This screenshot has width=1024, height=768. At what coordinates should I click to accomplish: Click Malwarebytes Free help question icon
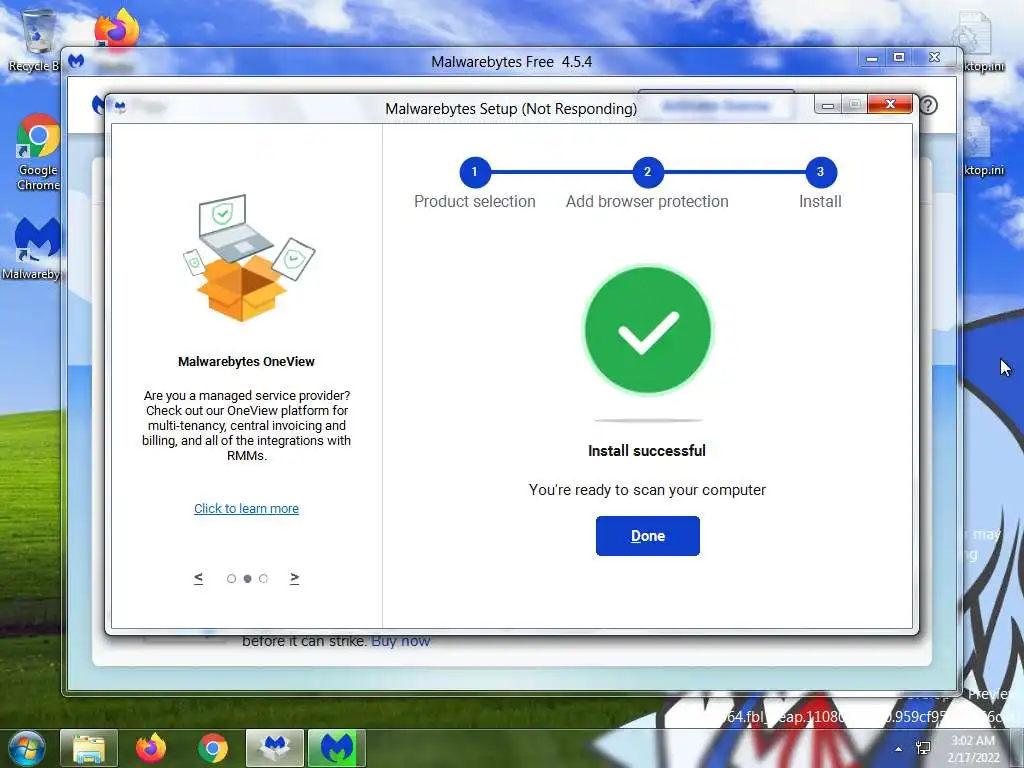click(x=928, y=105)
